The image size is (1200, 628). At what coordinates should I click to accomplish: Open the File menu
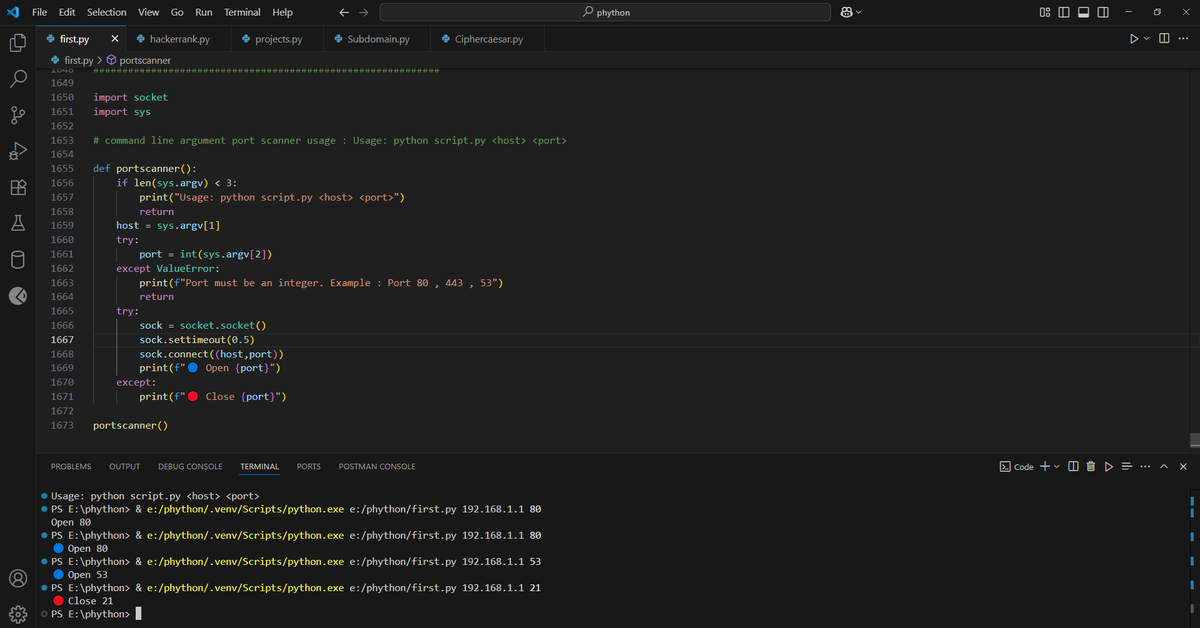40,12
